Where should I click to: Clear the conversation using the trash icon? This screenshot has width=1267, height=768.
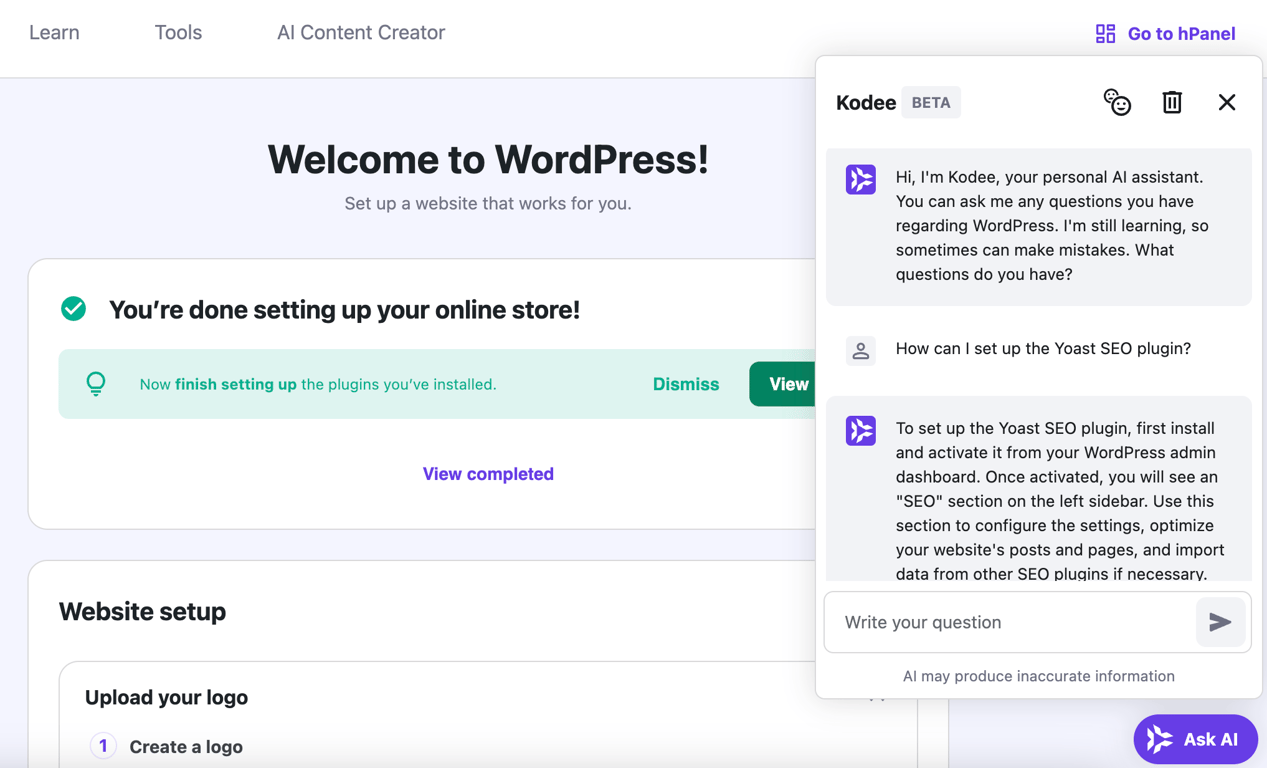point(1172,102)
